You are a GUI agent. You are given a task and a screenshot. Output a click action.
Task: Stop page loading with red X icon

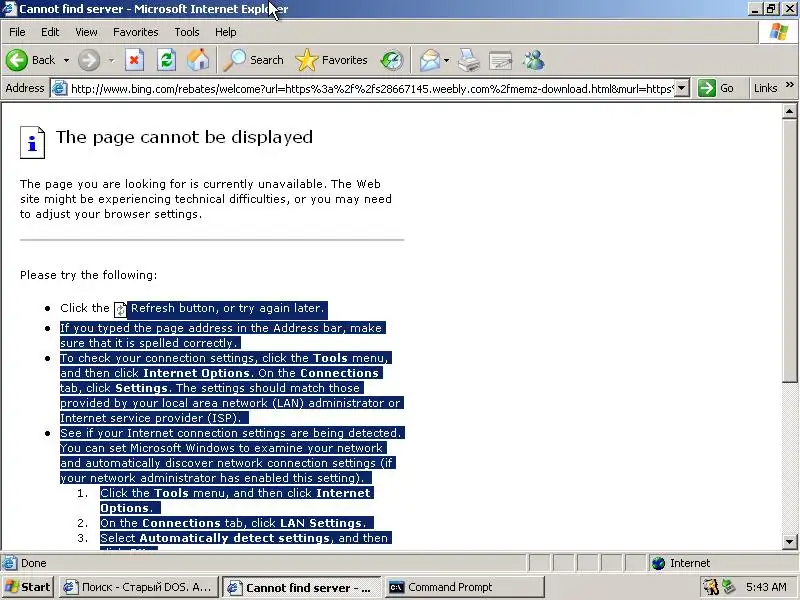tap(134, 60)
